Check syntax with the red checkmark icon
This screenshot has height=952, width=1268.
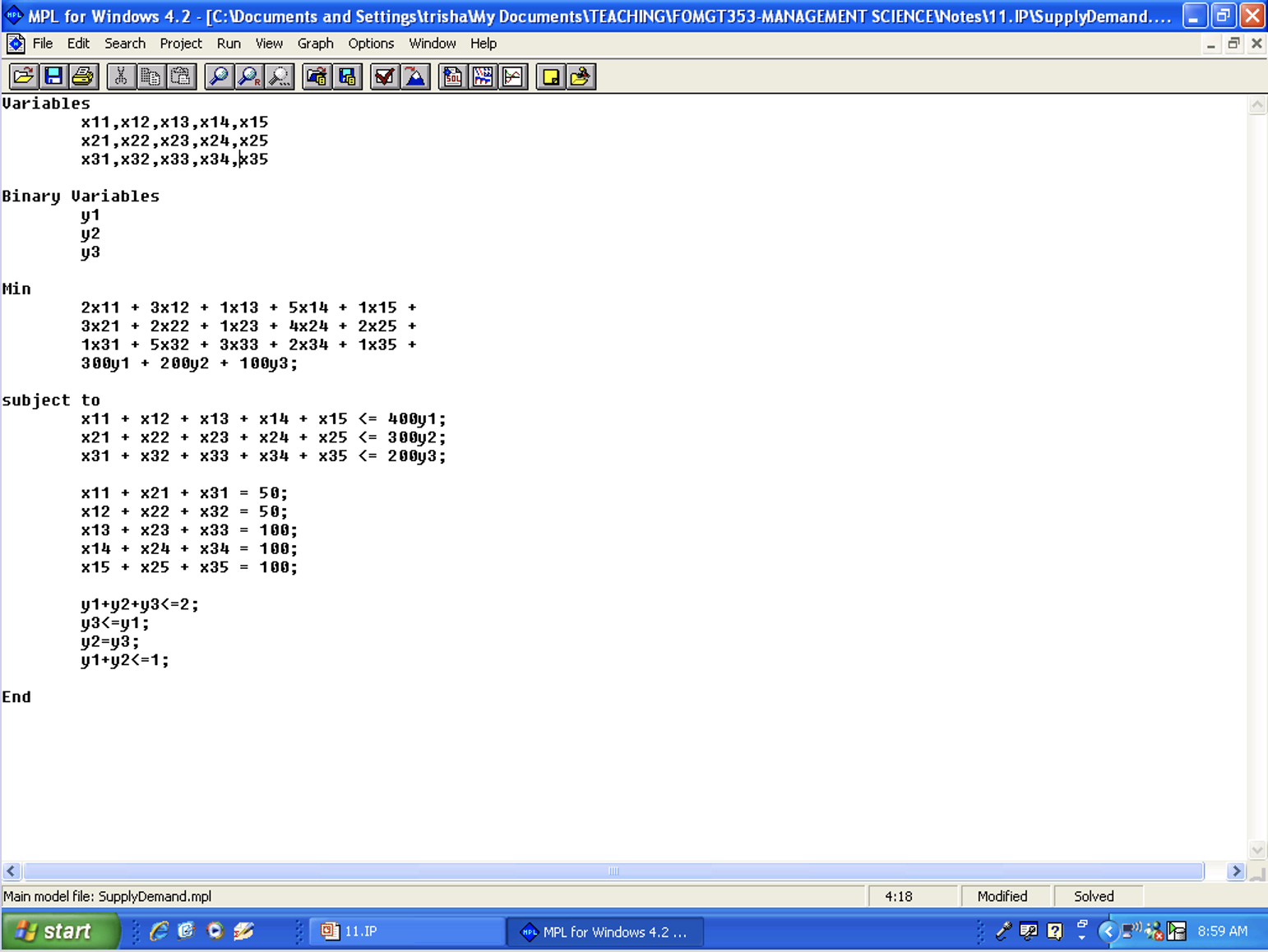click(385, 77)
